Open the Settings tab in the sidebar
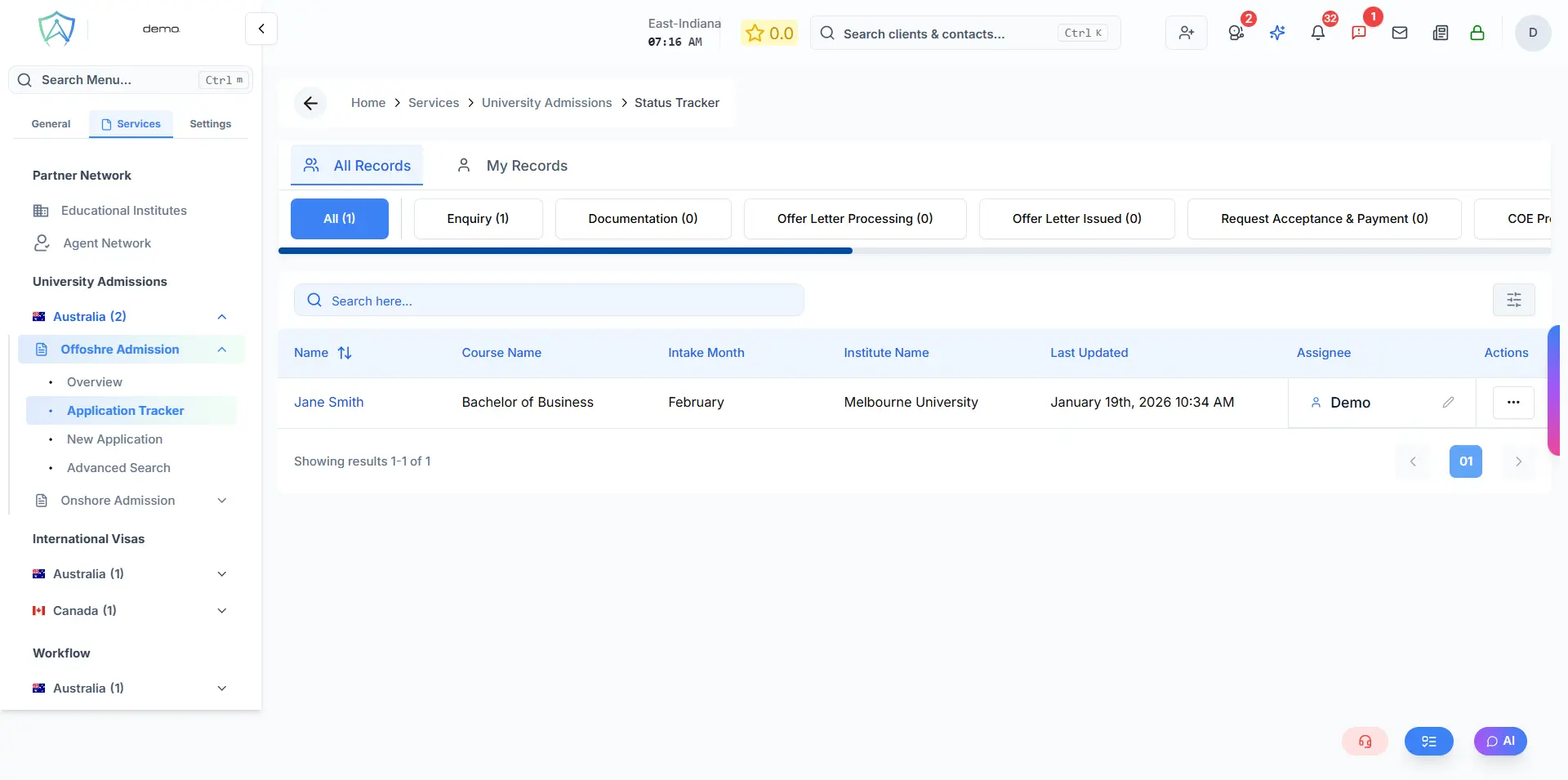 click(209, 123)
